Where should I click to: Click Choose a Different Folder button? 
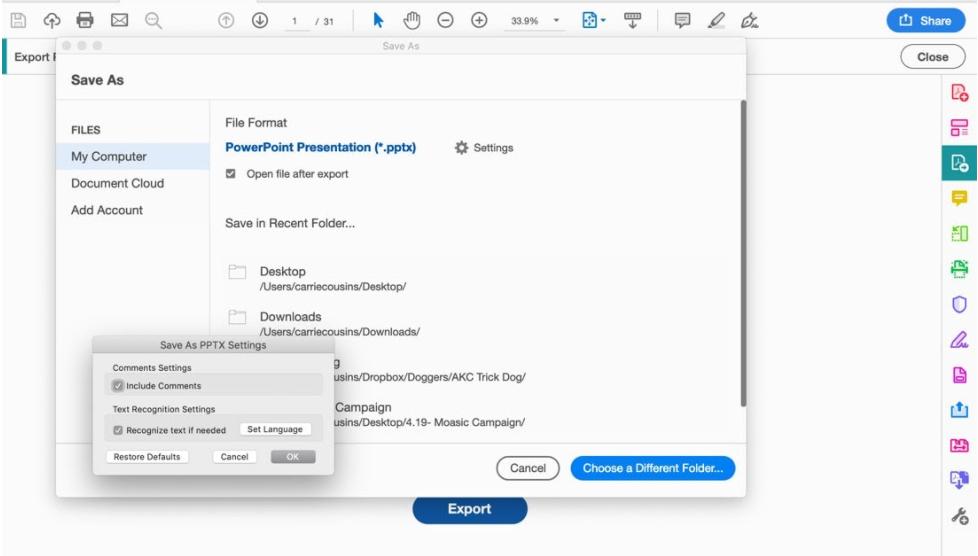click(x=652, y=468)
